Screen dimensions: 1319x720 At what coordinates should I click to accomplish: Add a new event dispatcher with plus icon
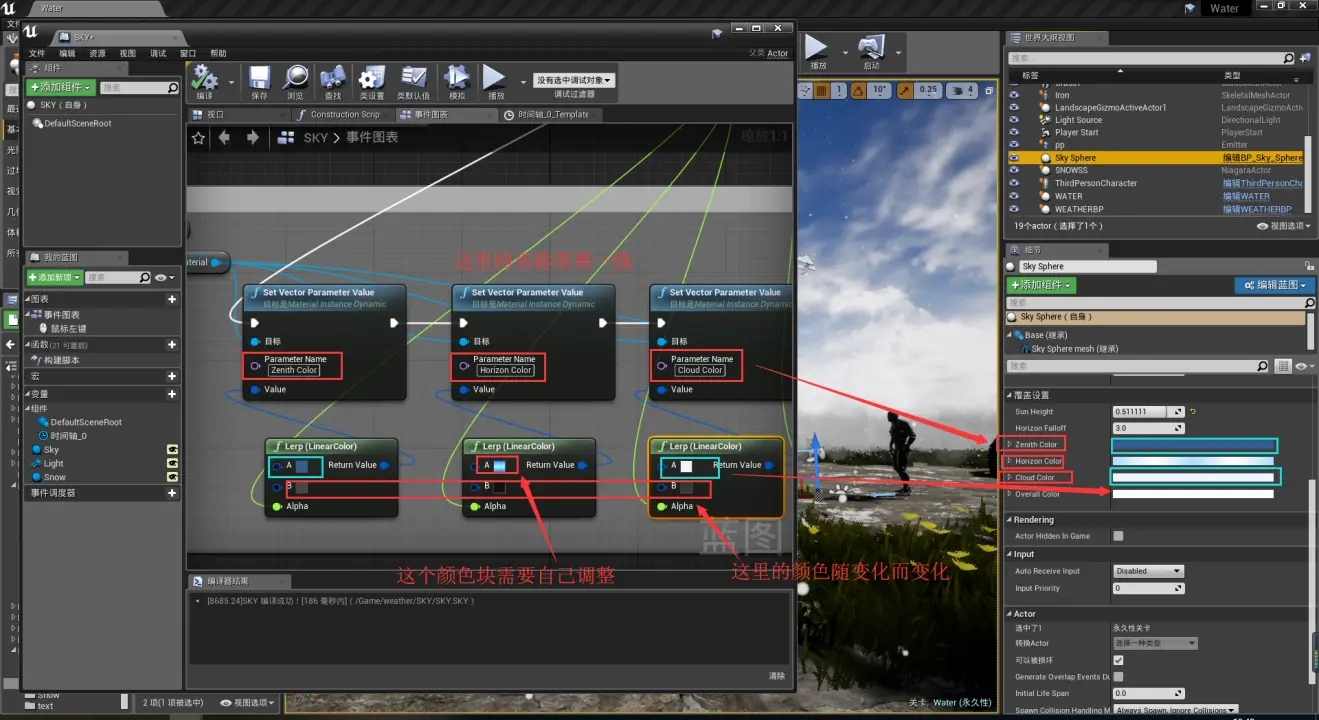[172, 493]
